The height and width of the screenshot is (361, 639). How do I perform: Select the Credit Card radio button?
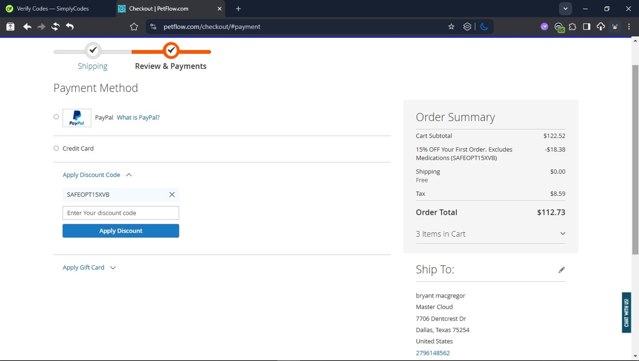click(x=56, y=148)
